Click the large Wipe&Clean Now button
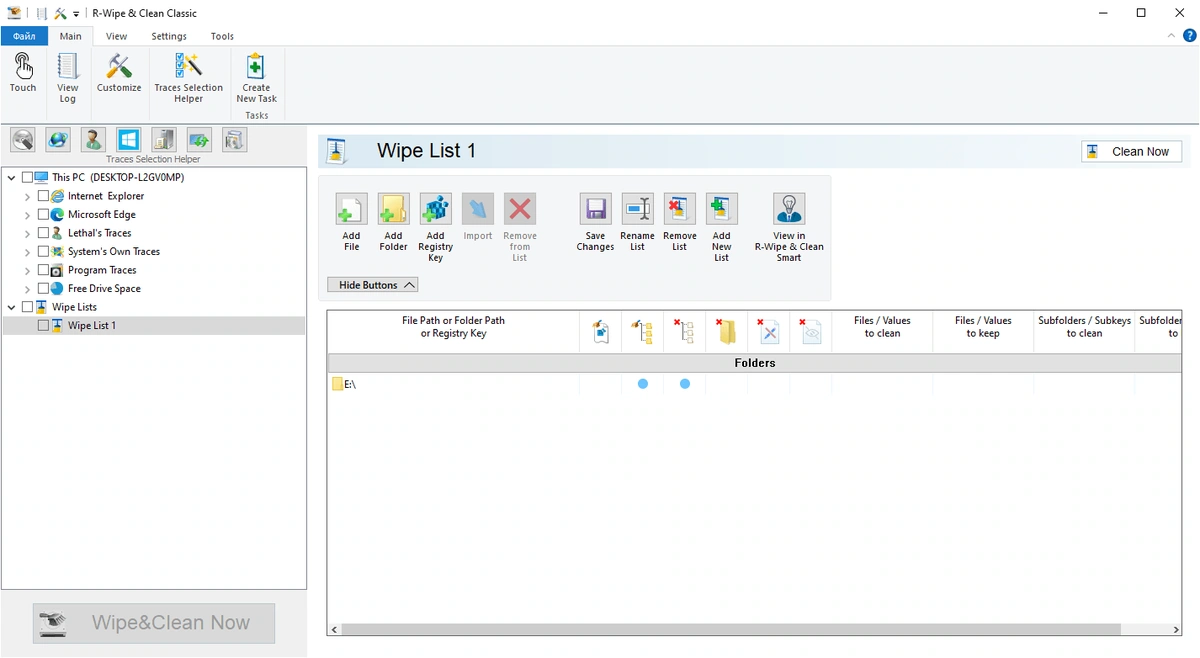 point(154,623)
